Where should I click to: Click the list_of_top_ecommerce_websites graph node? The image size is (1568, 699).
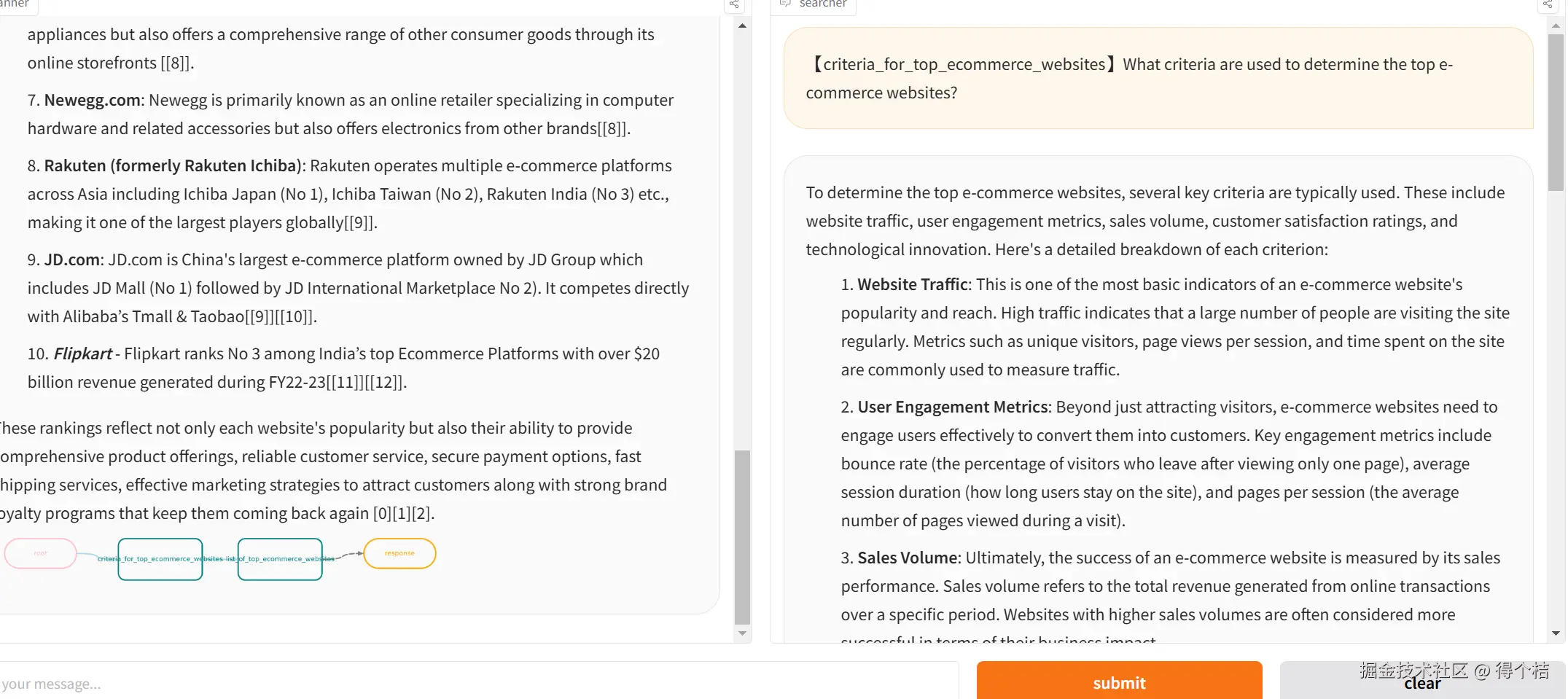click(x=280, y=559)
